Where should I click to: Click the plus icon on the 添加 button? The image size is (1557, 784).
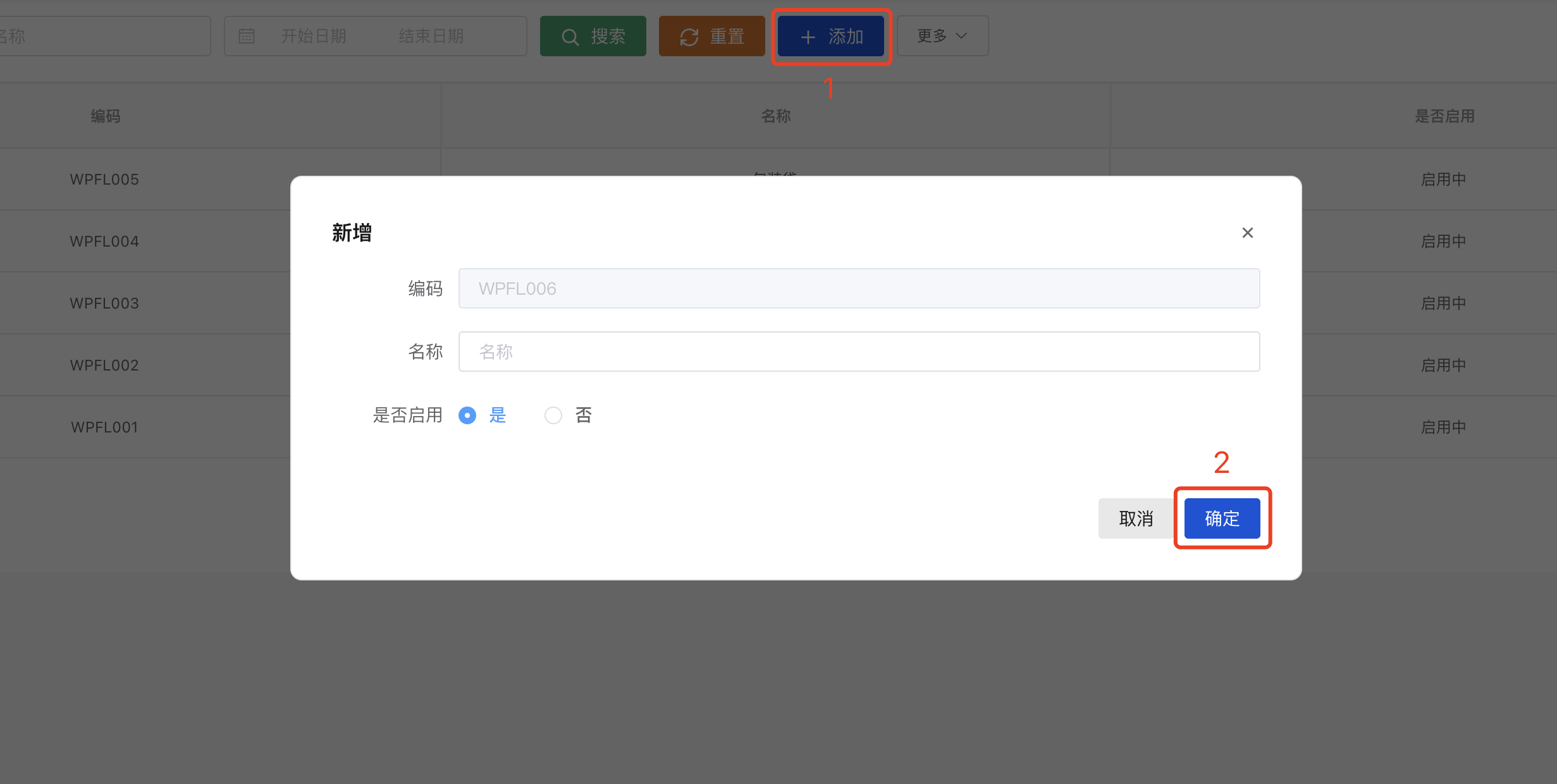point(808,37)
